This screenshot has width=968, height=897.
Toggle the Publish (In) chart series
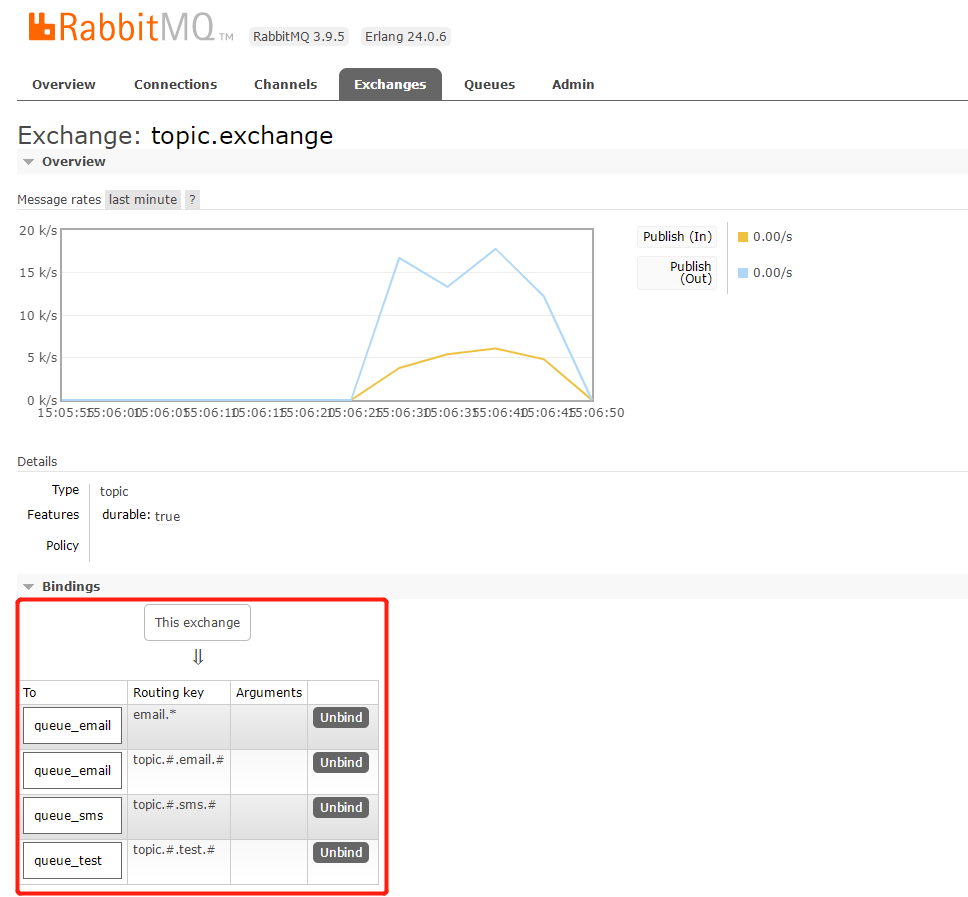[x=677, y=236]
